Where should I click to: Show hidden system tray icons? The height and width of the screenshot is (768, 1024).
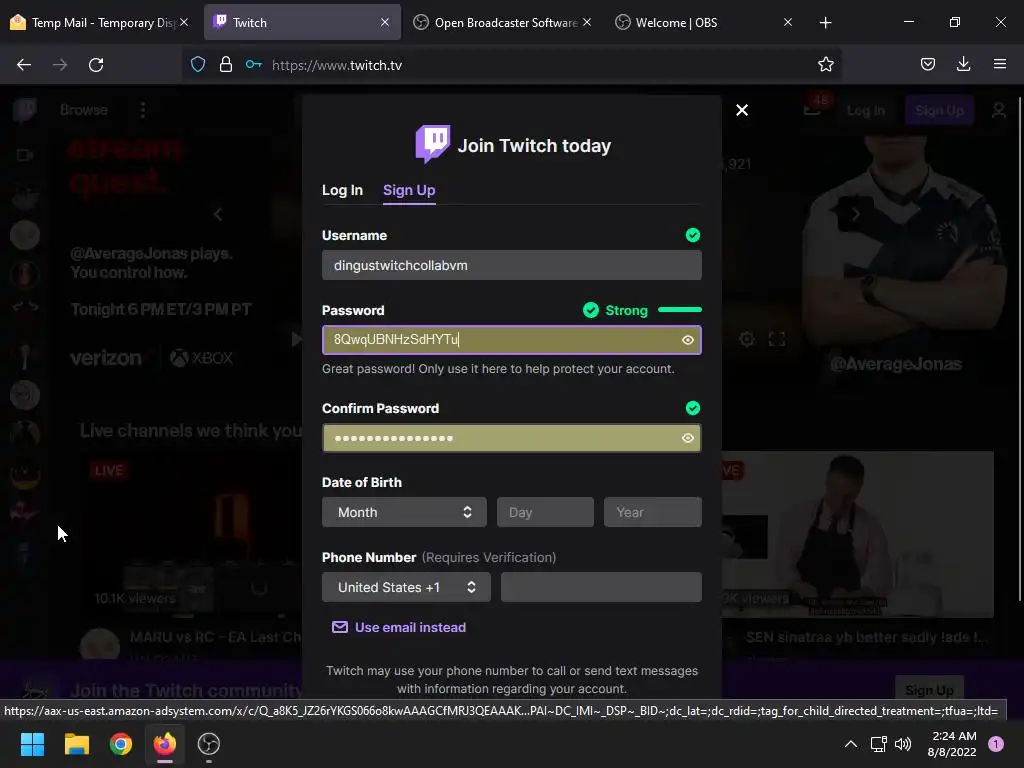tap(850, 744)
